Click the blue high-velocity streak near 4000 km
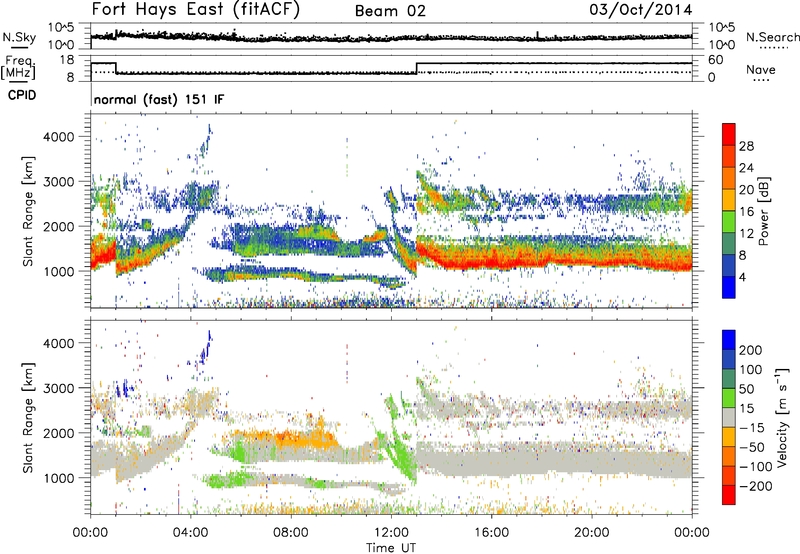The height and width of the screenshot is (554, 800). (x=206, y=347)
